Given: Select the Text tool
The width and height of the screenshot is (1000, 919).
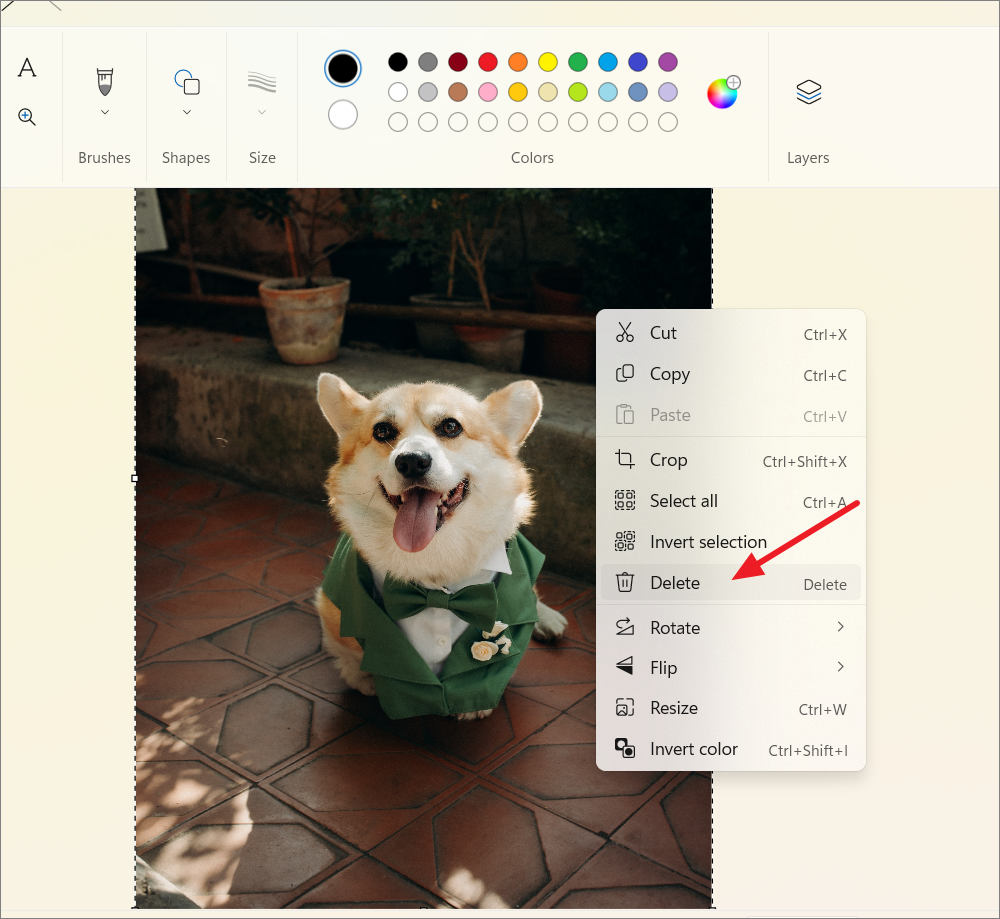Looking at the screenshot, I should (x=27, y=67).
